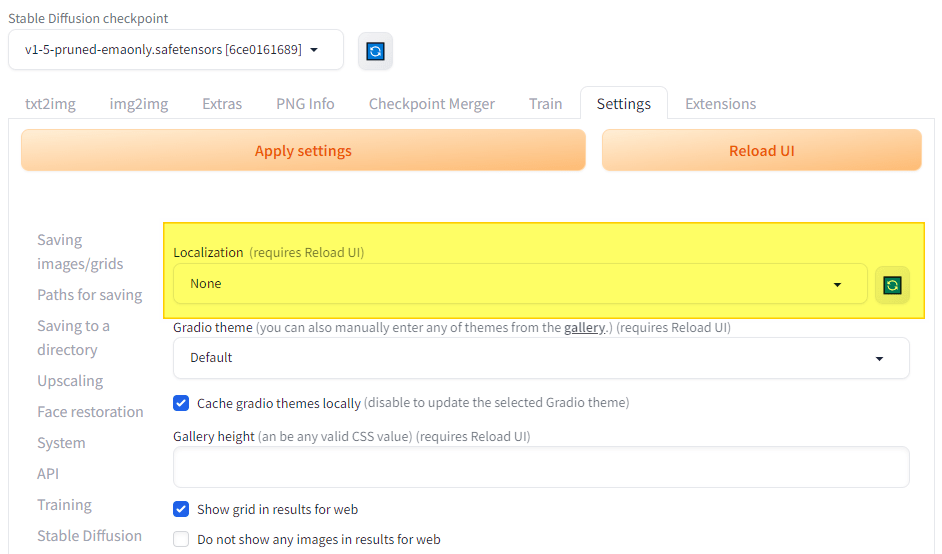Expand the Localization dropdown

519,284
